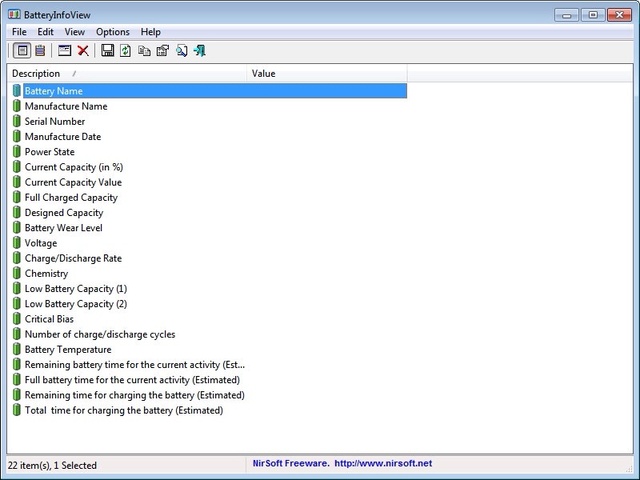This screenshot has height=480, width=640.
Task: Maximize the BatteryInfoView window
Action: (x=593, y=15)
